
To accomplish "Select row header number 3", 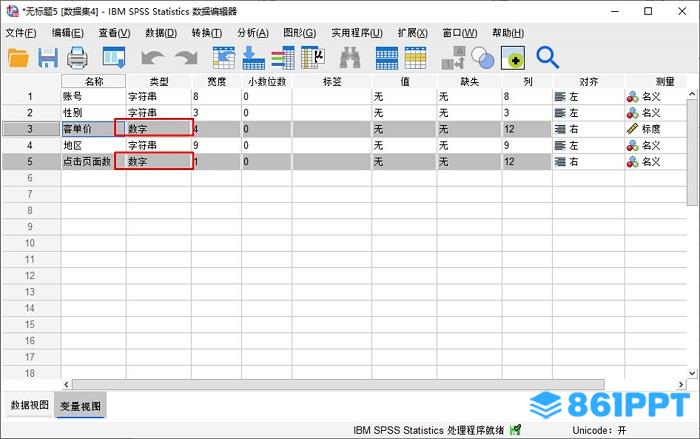I will [x=30, y=129].
